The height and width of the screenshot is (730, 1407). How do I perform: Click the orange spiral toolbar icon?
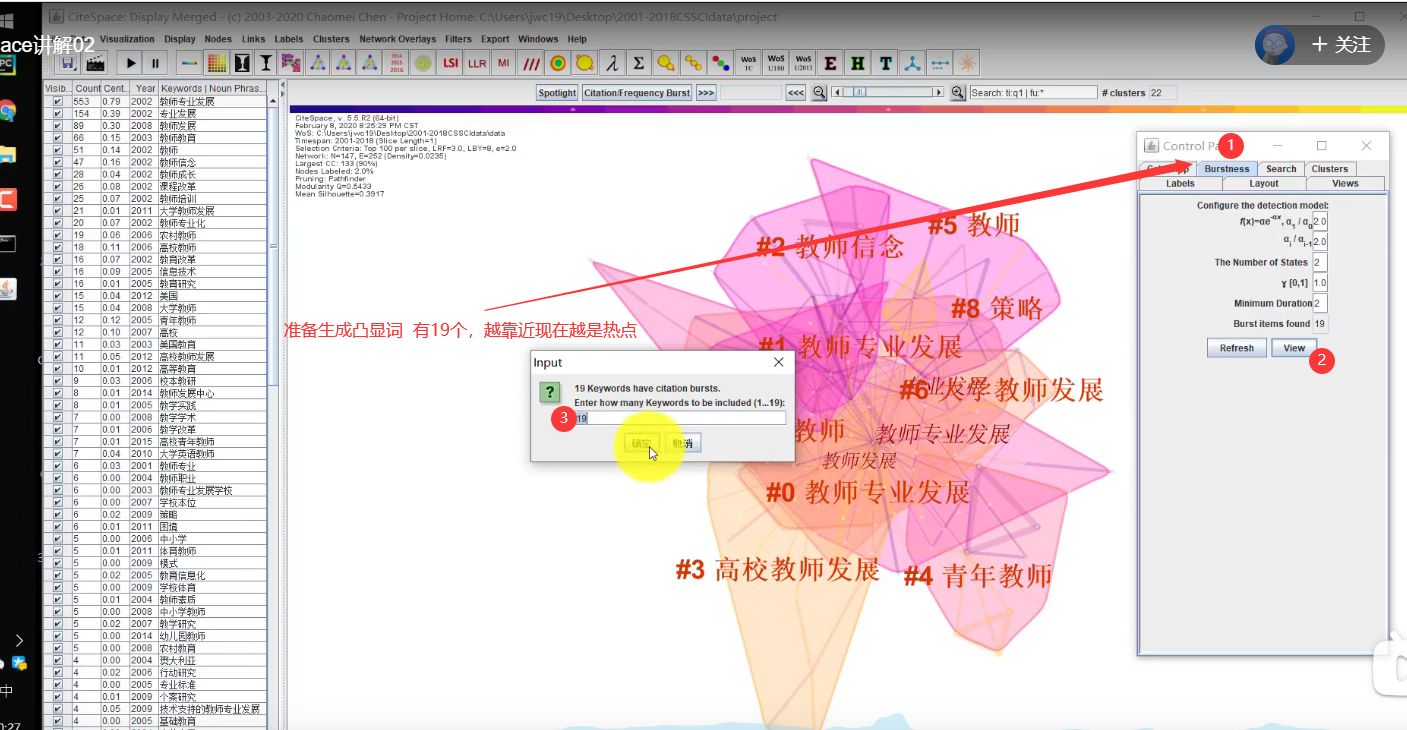click(966, 63)
